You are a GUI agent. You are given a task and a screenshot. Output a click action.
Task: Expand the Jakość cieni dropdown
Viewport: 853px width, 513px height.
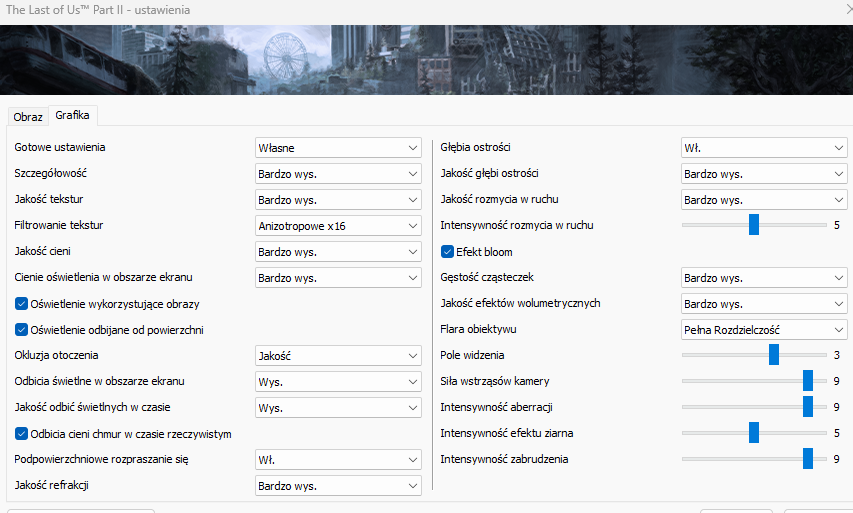(x=338, y=251)
